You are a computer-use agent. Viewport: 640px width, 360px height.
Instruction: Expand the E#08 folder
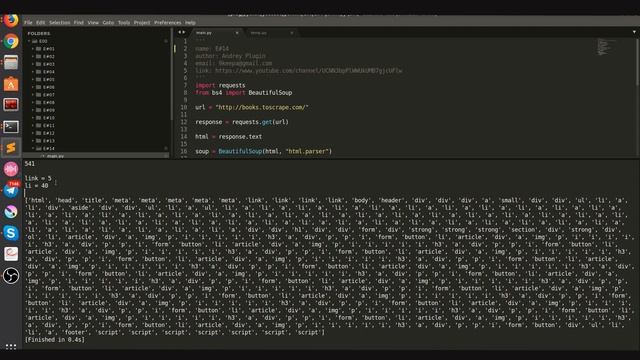coord(33,102)
